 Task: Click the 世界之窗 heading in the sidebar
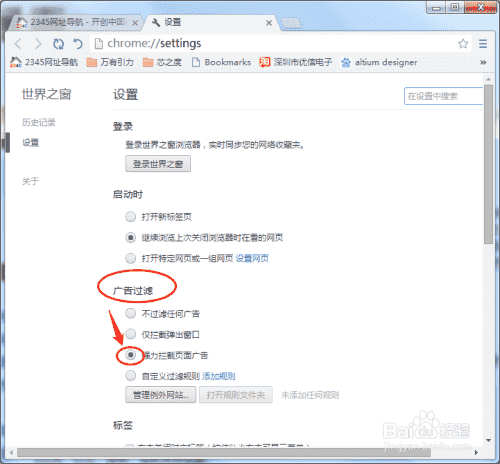[47, 94]
